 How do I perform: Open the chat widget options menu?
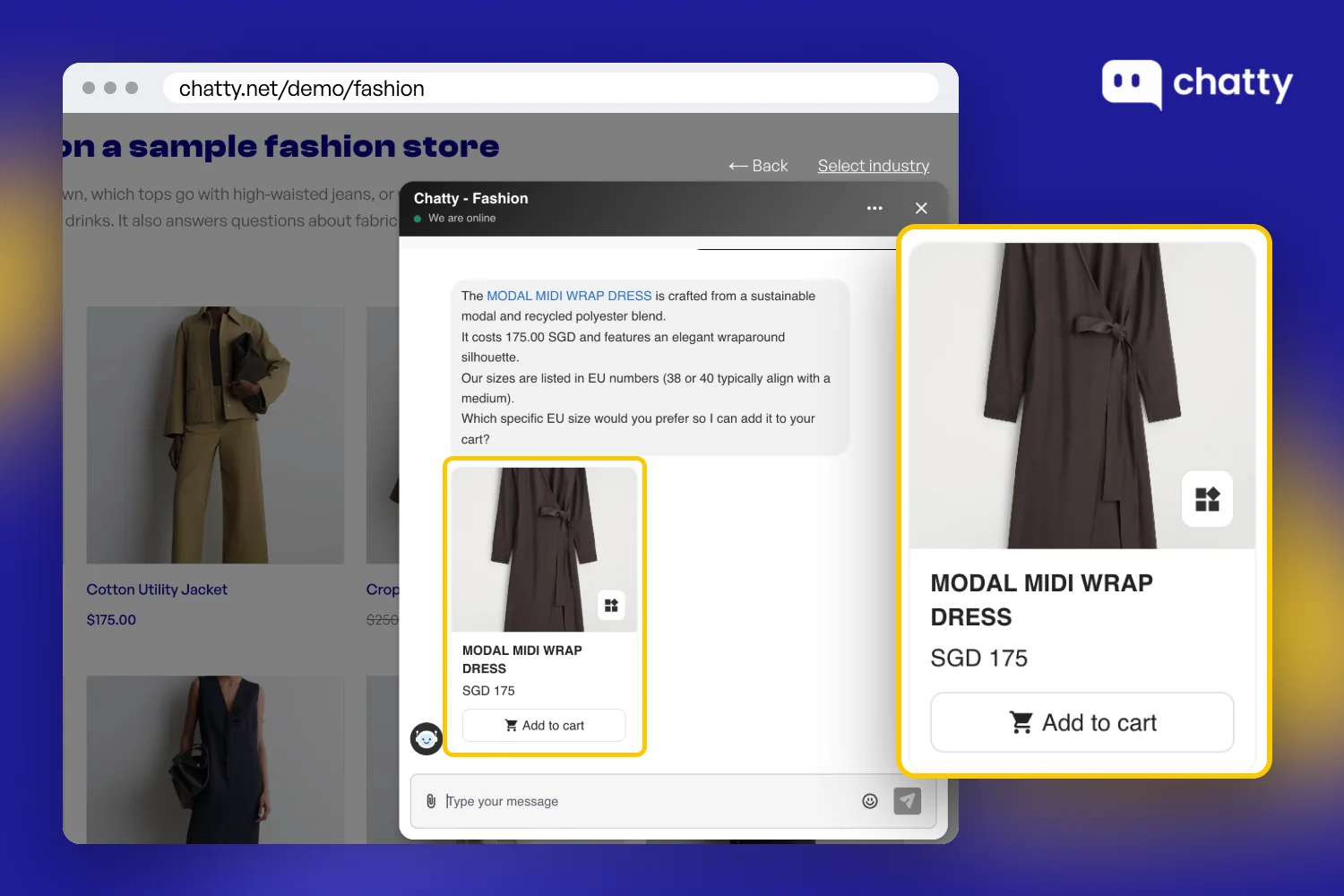click(x=874, y=208)
